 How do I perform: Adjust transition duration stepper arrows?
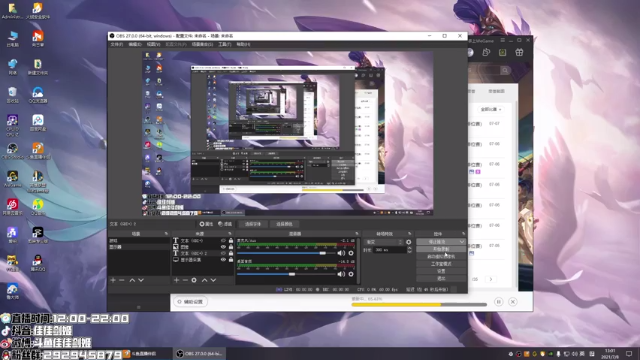click(x=409, y=250)
